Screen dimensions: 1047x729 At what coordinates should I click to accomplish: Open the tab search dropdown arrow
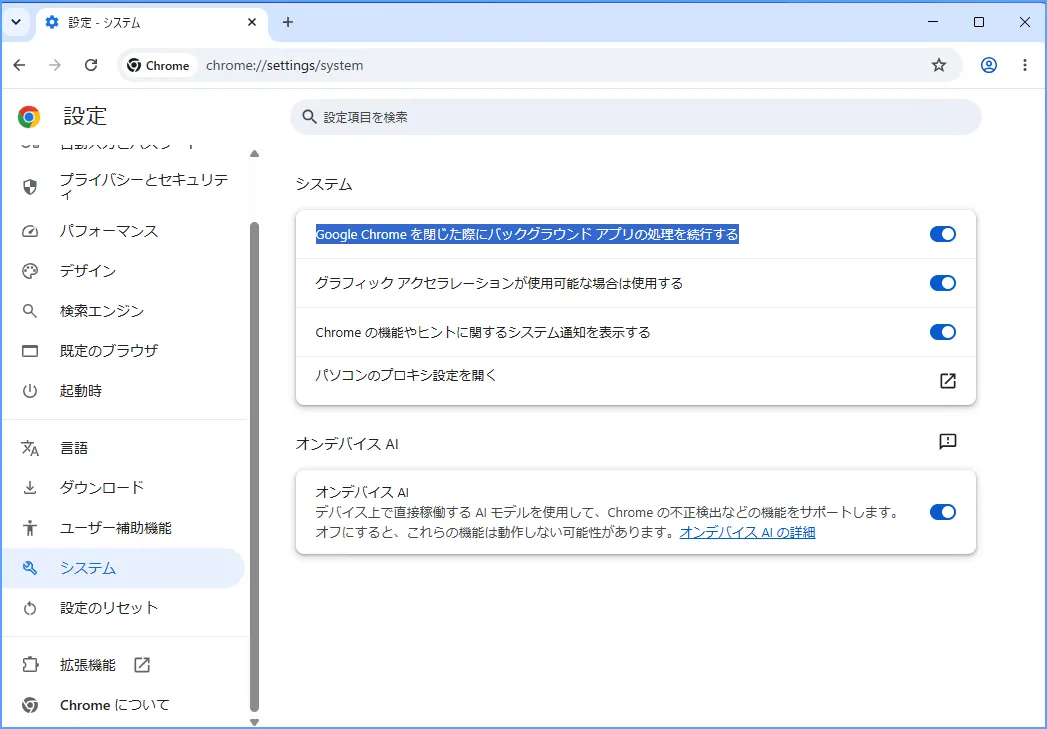pos(16,22)
